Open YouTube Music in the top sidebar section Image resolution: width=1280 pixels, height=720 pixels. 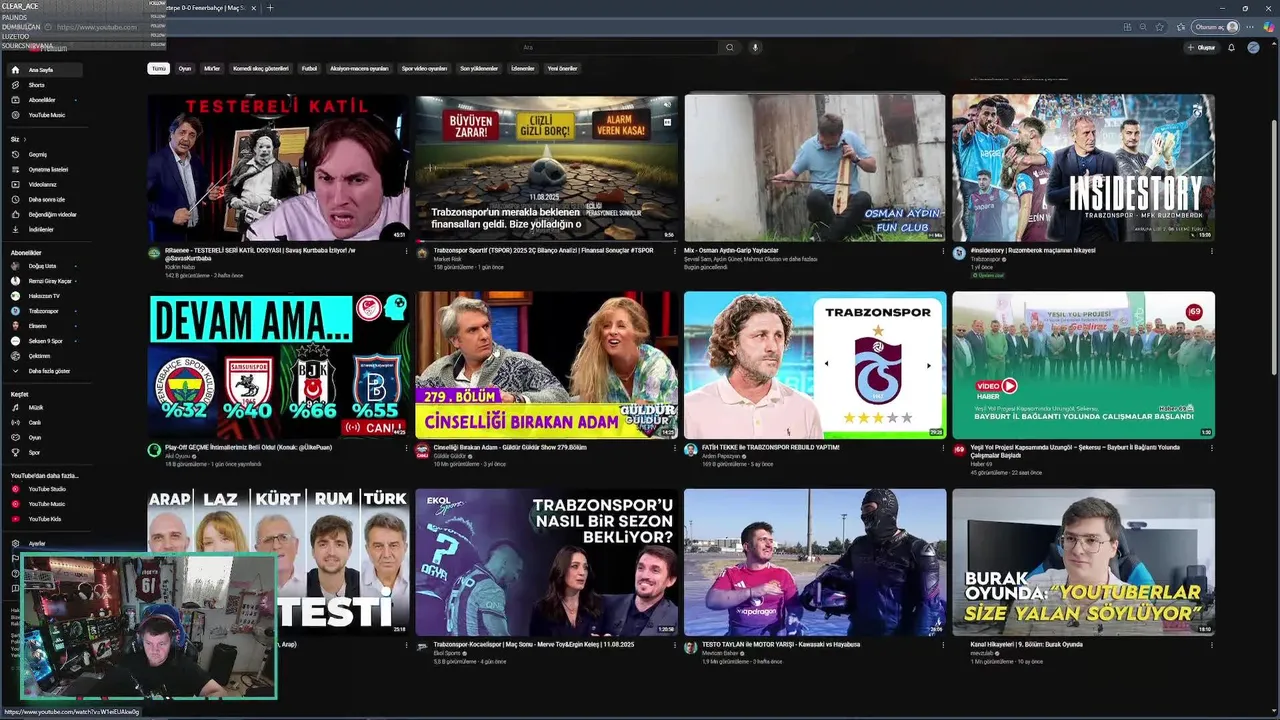[43, 115]
